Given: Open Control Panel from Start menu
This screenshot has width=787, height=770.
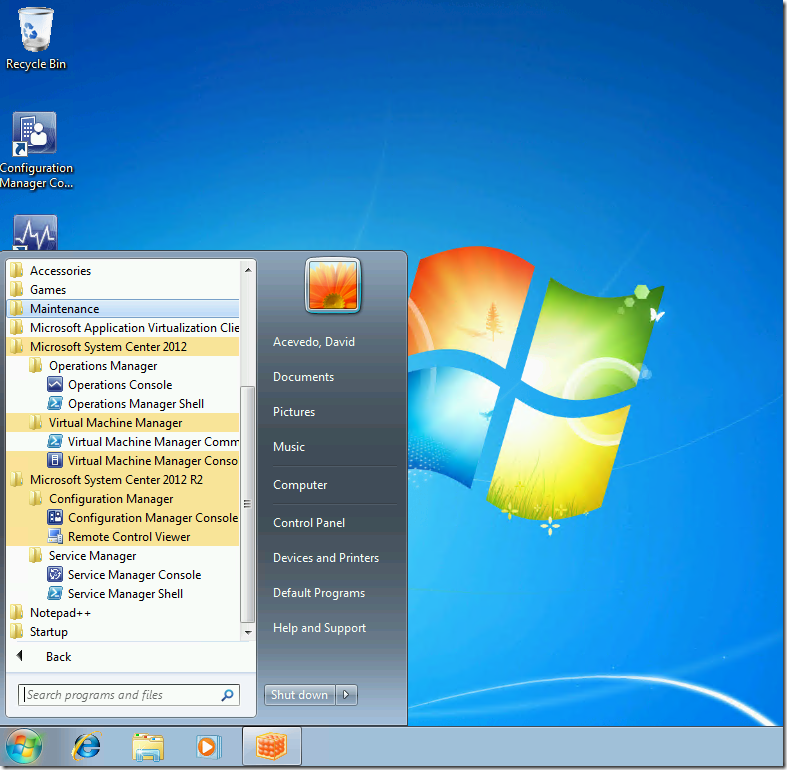Looking at the screenshot, I should point(309,523).
